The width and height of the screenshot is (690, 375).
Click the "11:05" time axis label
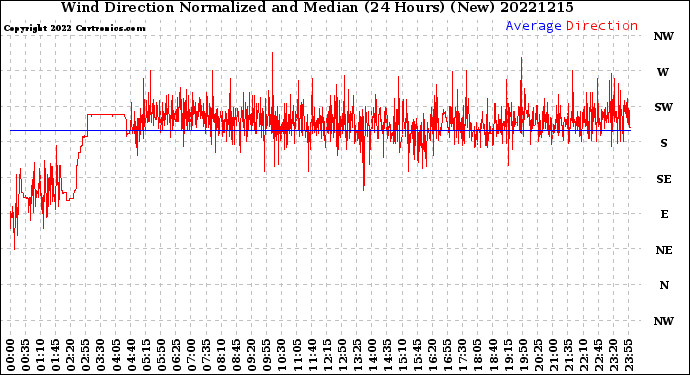[297, 355]
